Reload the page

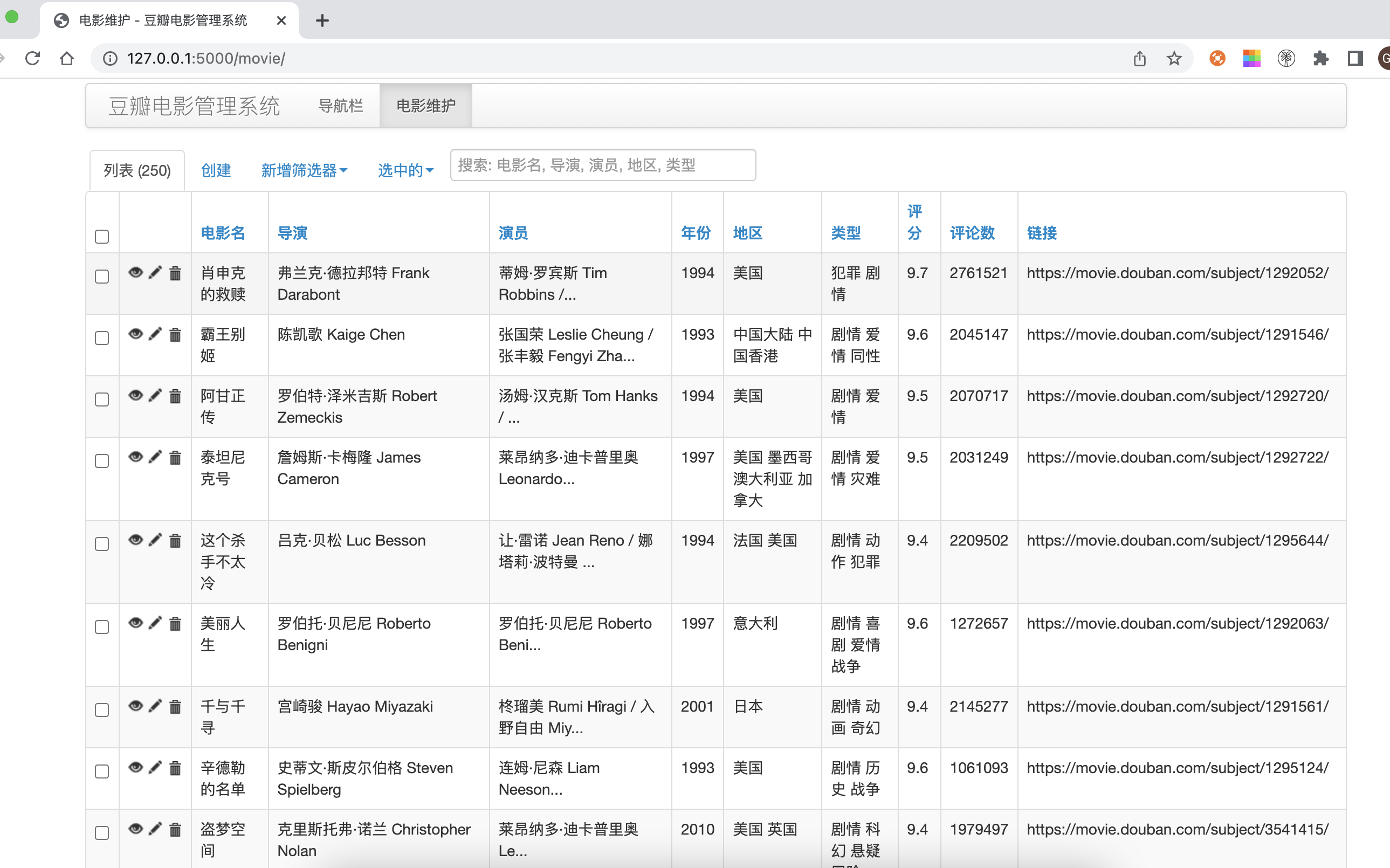pyautogui.click(x=33, y=58)
